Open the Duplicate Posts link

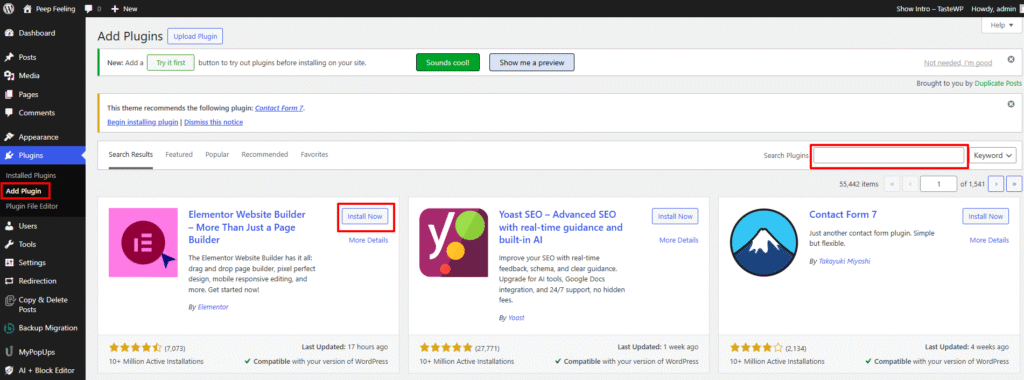(998, 84)
